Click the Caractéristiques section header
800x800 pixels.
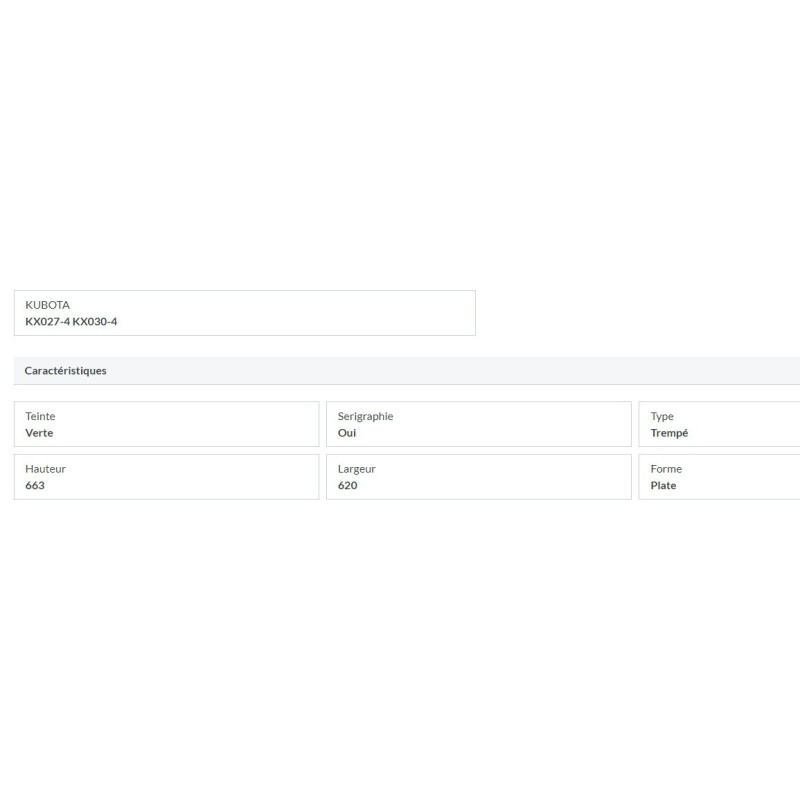tap(65, 371)
